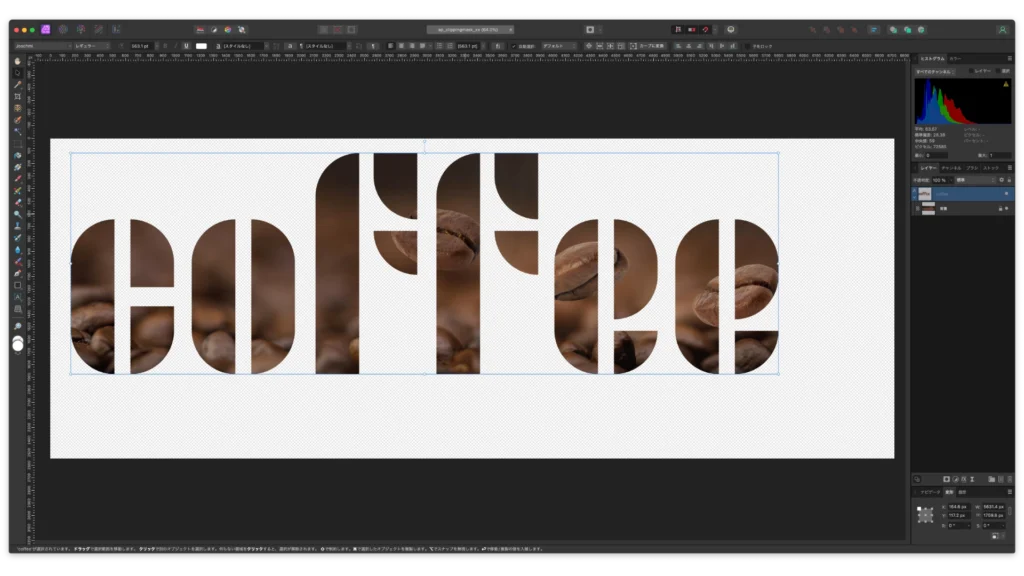Select the Move tool in the tools panel
The height and width of the screenshot is (576, 1024).
[18, 73]
